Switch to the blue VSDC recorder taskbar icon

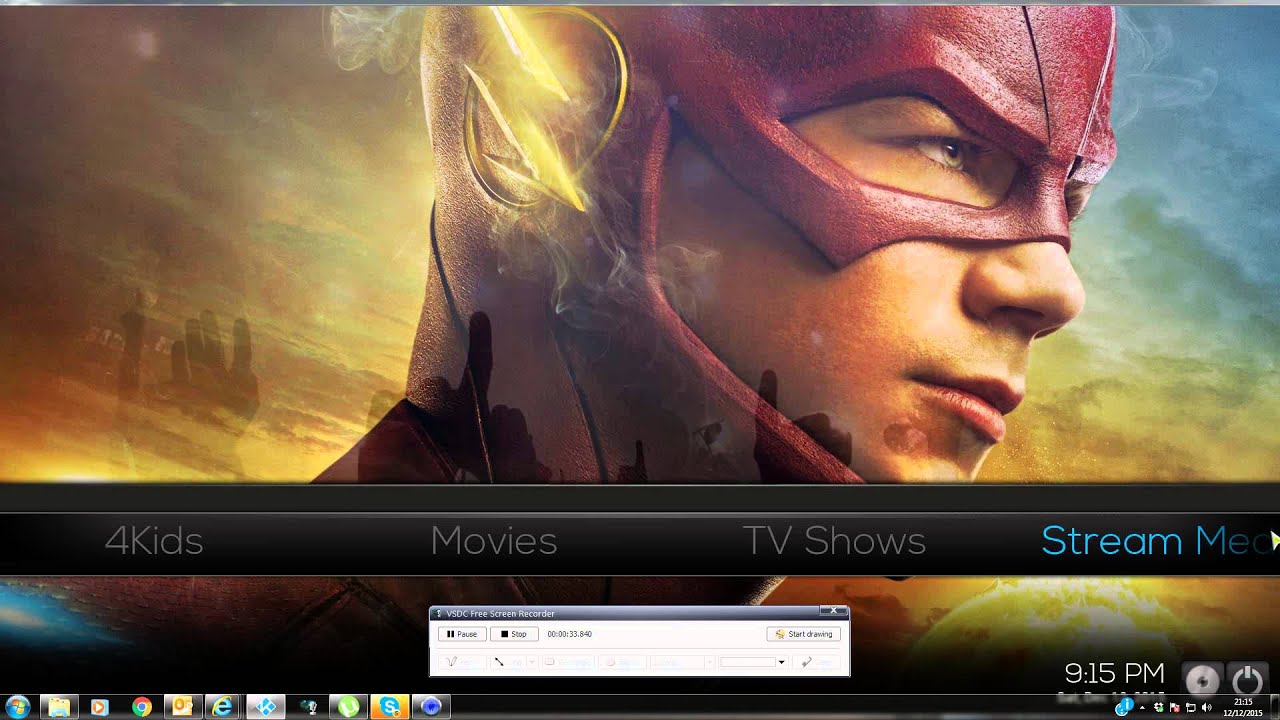pyautogui.click(x=431, y=707)
